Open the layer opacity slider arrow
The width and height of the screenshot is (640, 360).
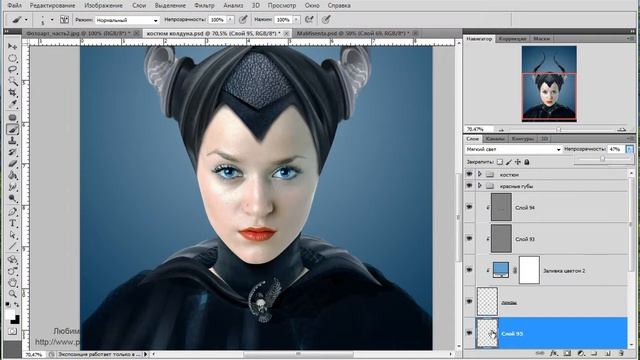pyautogui.click(x=629, y=149)
